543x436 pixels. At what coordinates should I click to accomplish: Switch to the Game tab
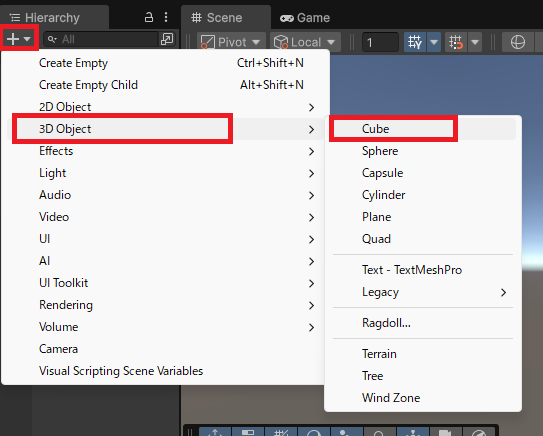coord(305,18)
